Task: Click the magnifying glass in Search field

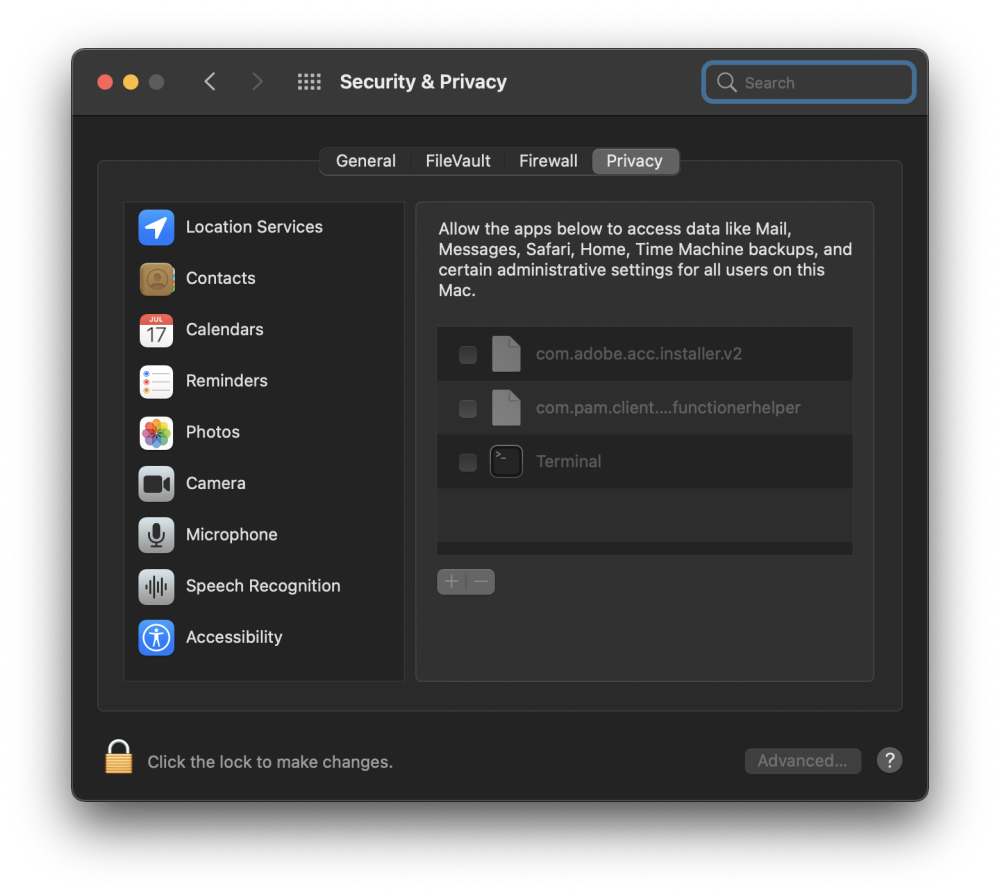Action: (726, 82)
